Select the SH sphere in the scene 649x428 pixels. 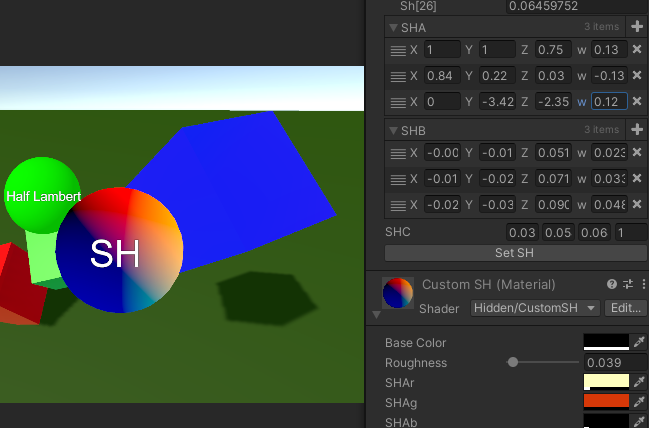pyautogui.click(x=119, y=250)
